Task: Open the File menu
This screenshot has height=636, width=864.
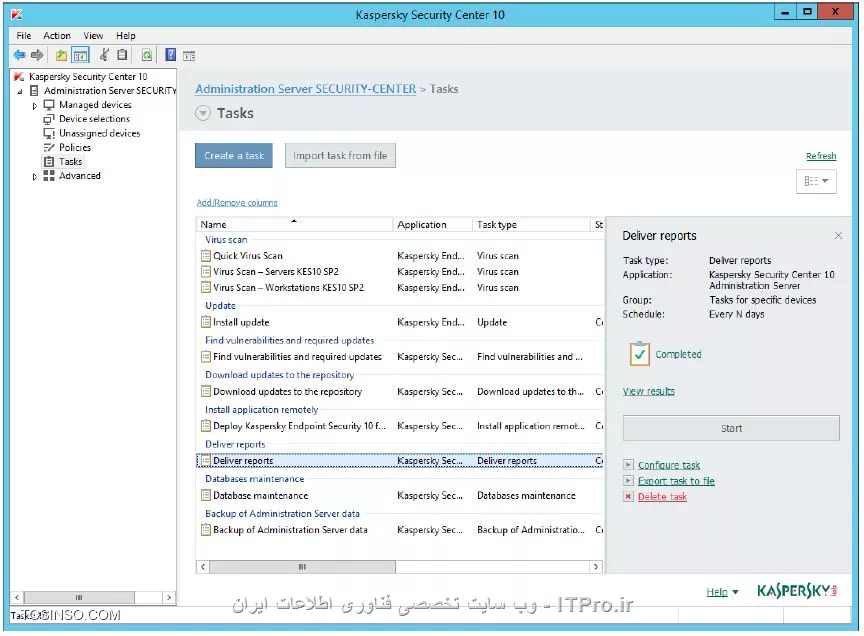Action: tap(24, 36)
